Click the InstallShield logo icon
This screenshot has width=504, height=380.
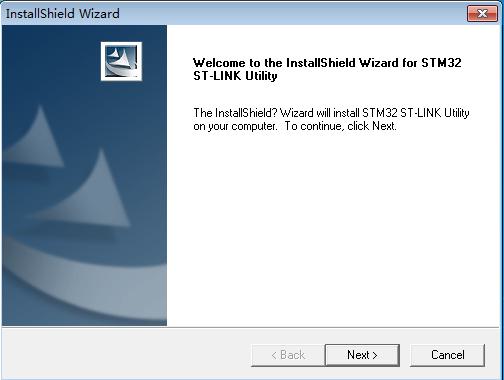tap(121, 61)
